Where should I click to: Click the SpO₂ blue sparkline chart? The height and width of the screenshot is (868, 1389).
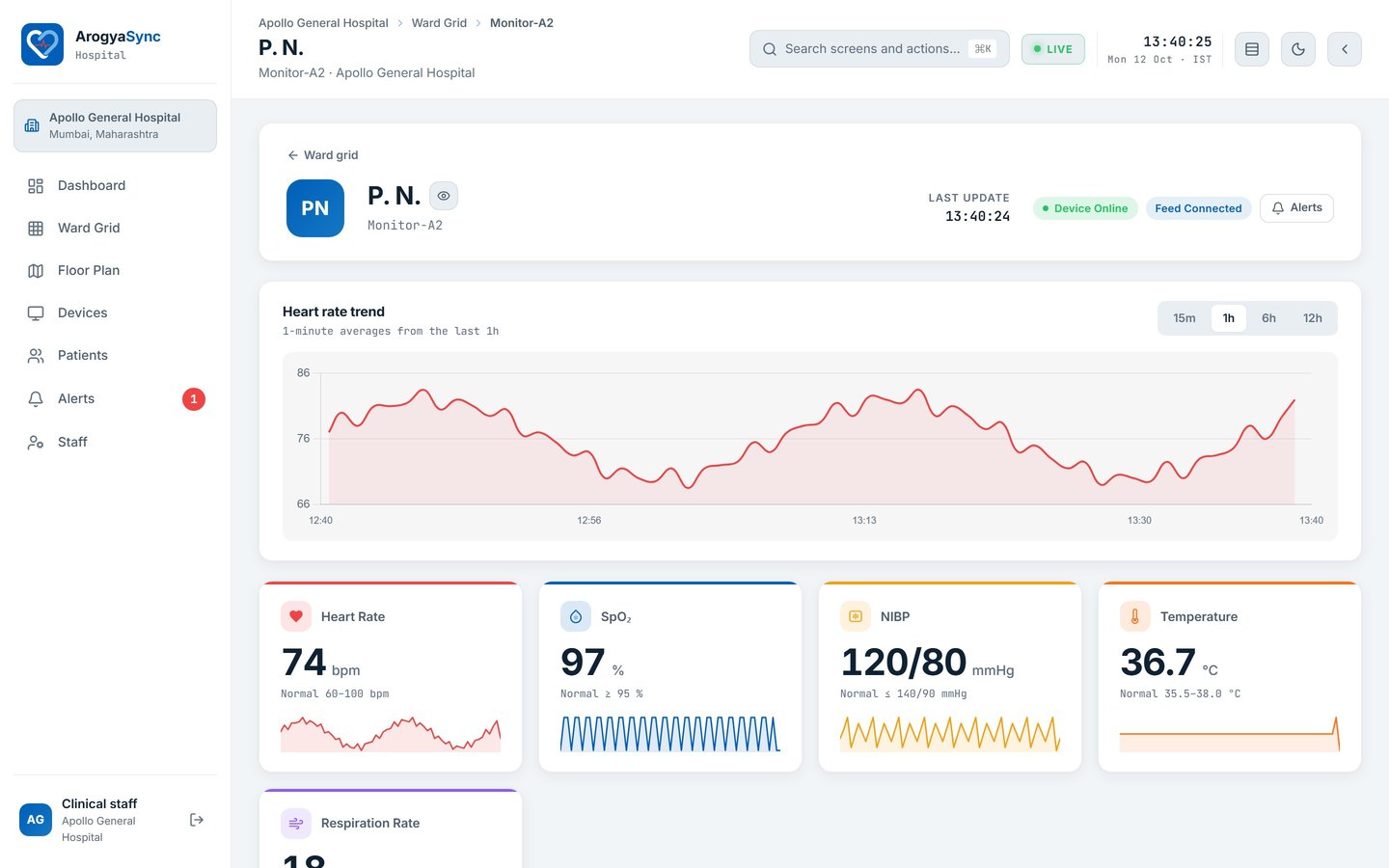tap(670, 734)
